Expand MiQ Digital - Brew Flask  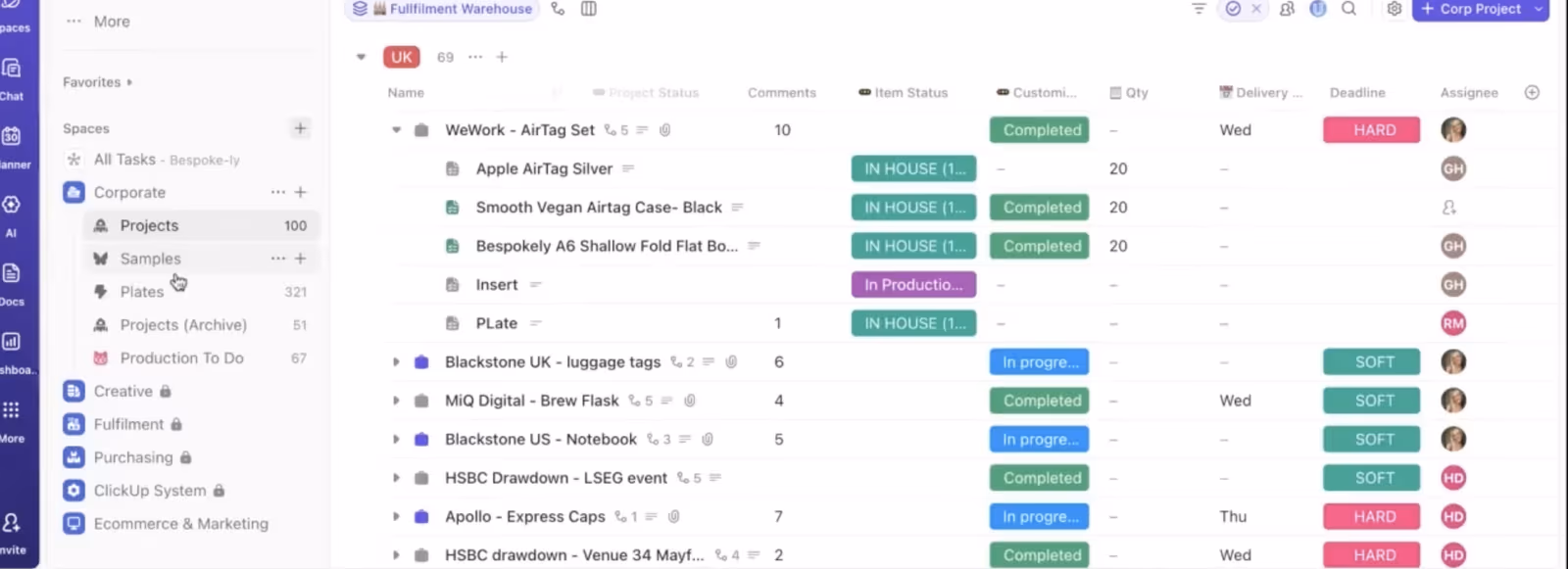point(396,401)
